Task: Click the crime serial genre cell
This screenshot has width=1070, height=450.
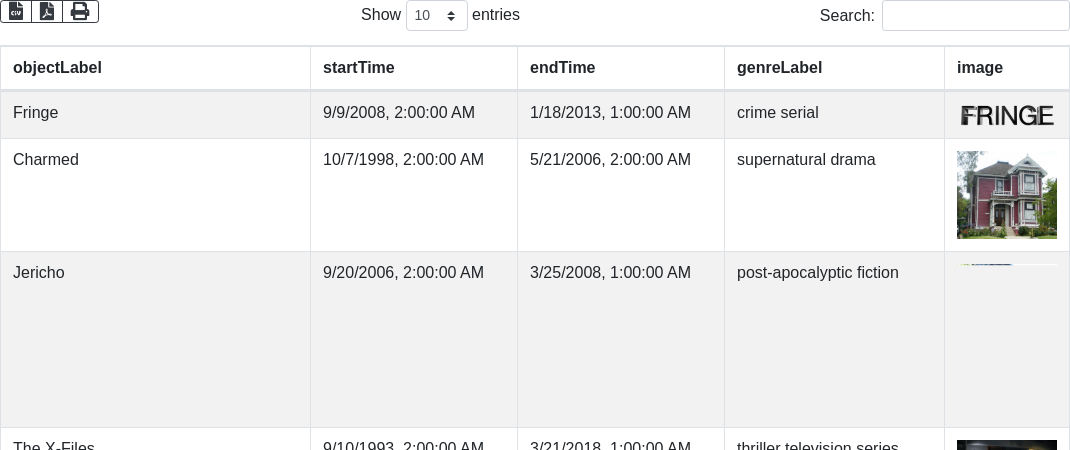Action: (x=777, y=113)
